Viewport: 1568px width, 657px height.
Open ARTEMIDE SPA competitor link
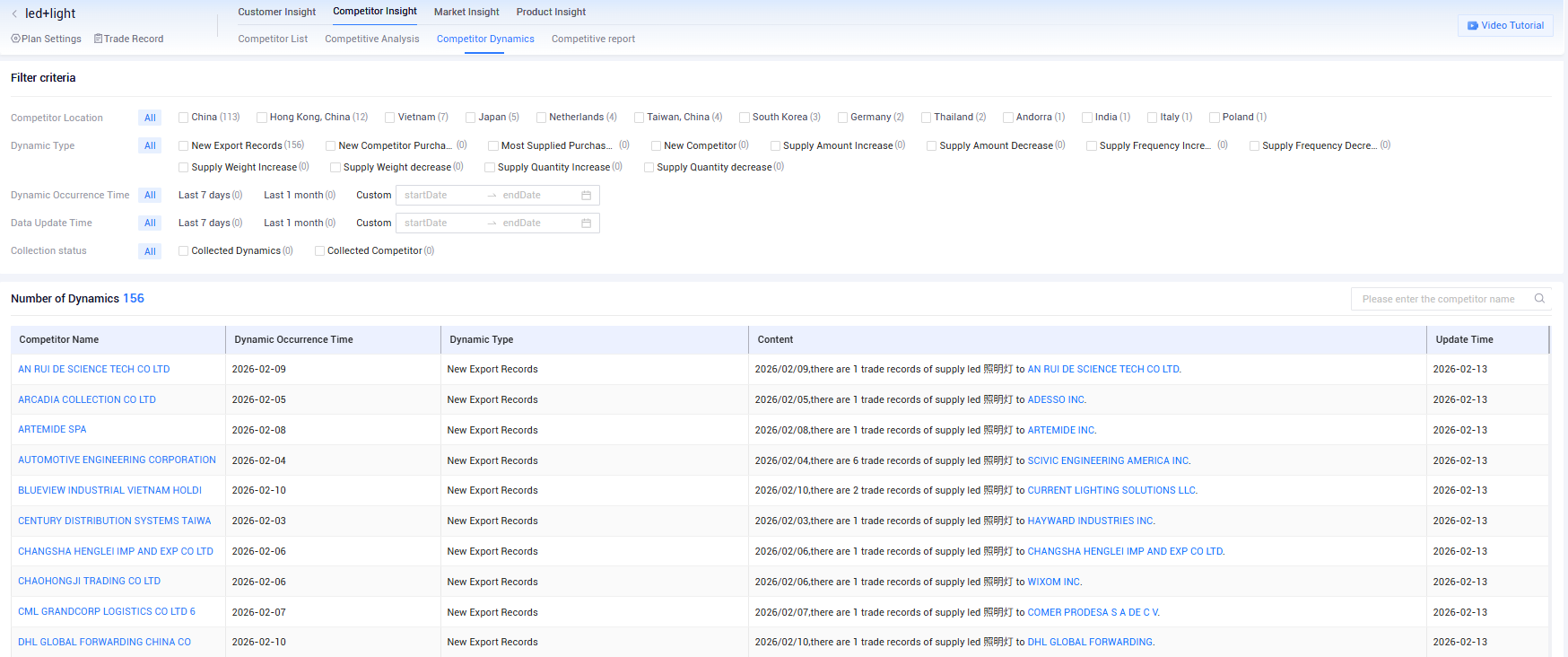52,429
